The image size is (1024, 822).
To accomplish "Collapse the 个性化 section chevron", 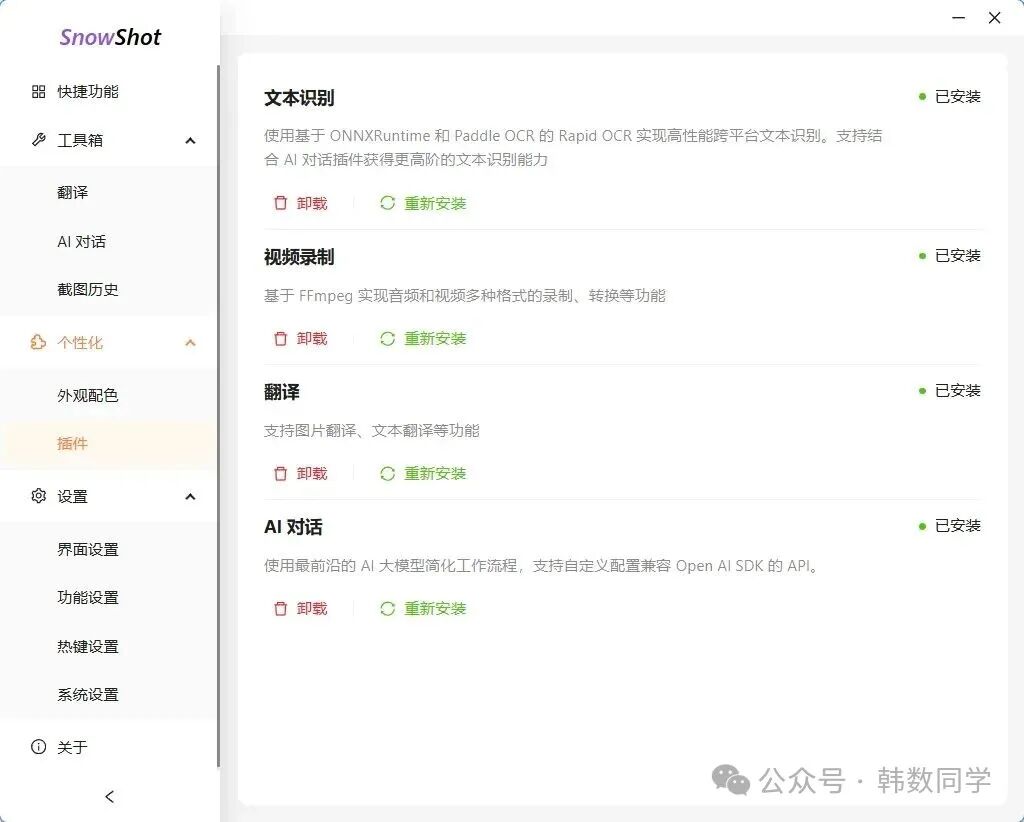I will coord(190,343).
